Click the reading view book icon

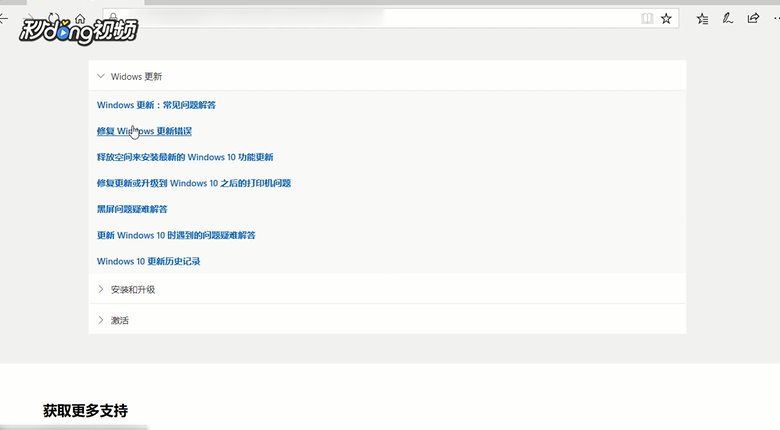tap(647, 19)
